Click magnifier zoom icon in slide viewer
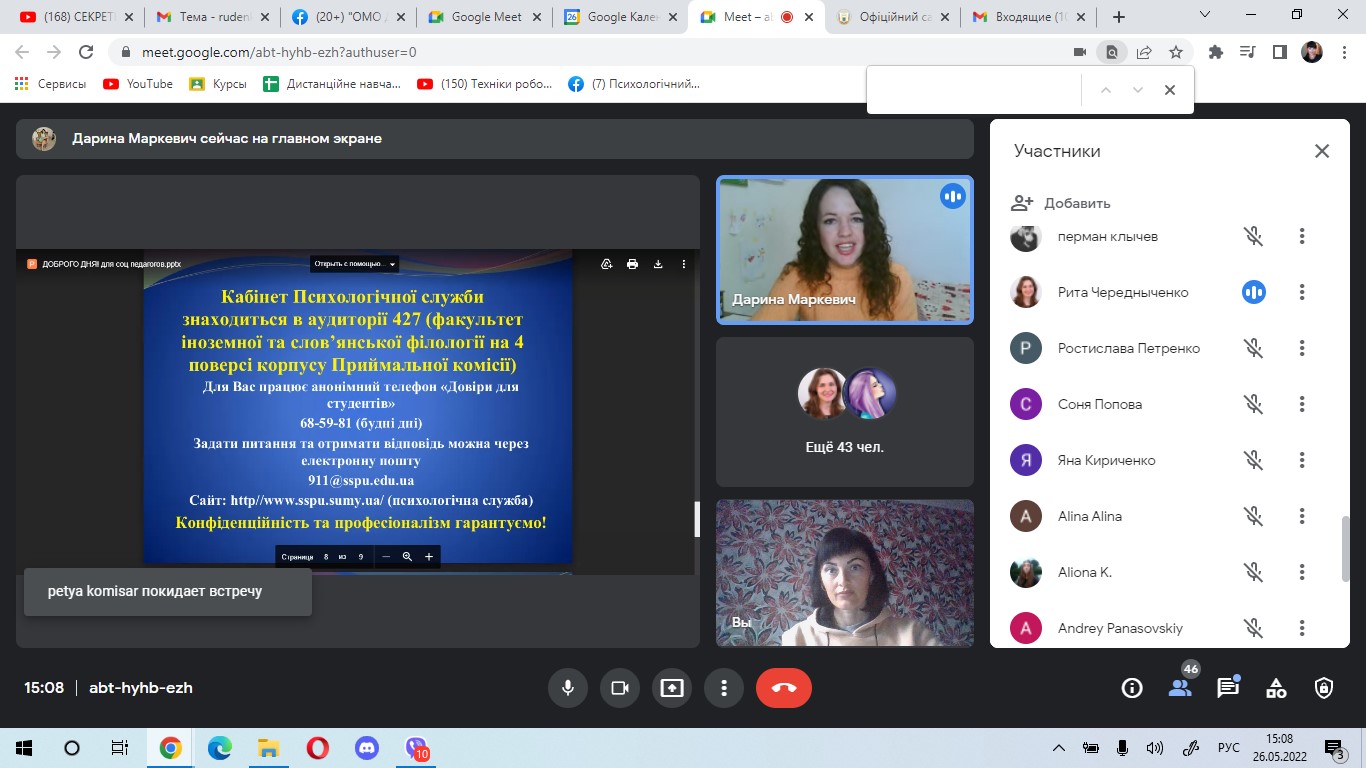This screenshot has width=1366, height=768. pyautogui.click(x=407, y=556)
